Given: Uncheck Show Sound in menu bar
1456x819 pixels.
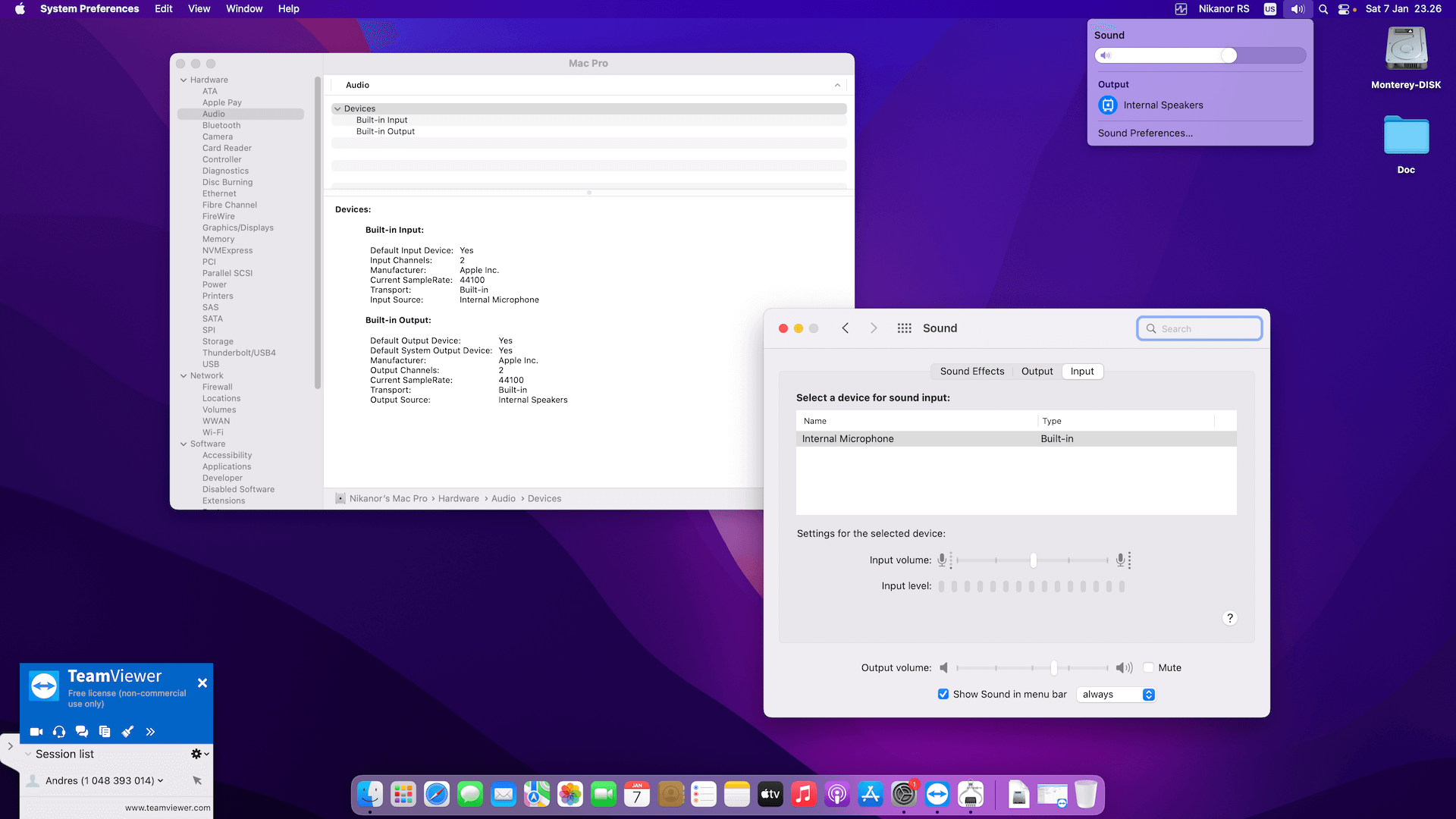Looking at the screenshot, I should [943, 695].
